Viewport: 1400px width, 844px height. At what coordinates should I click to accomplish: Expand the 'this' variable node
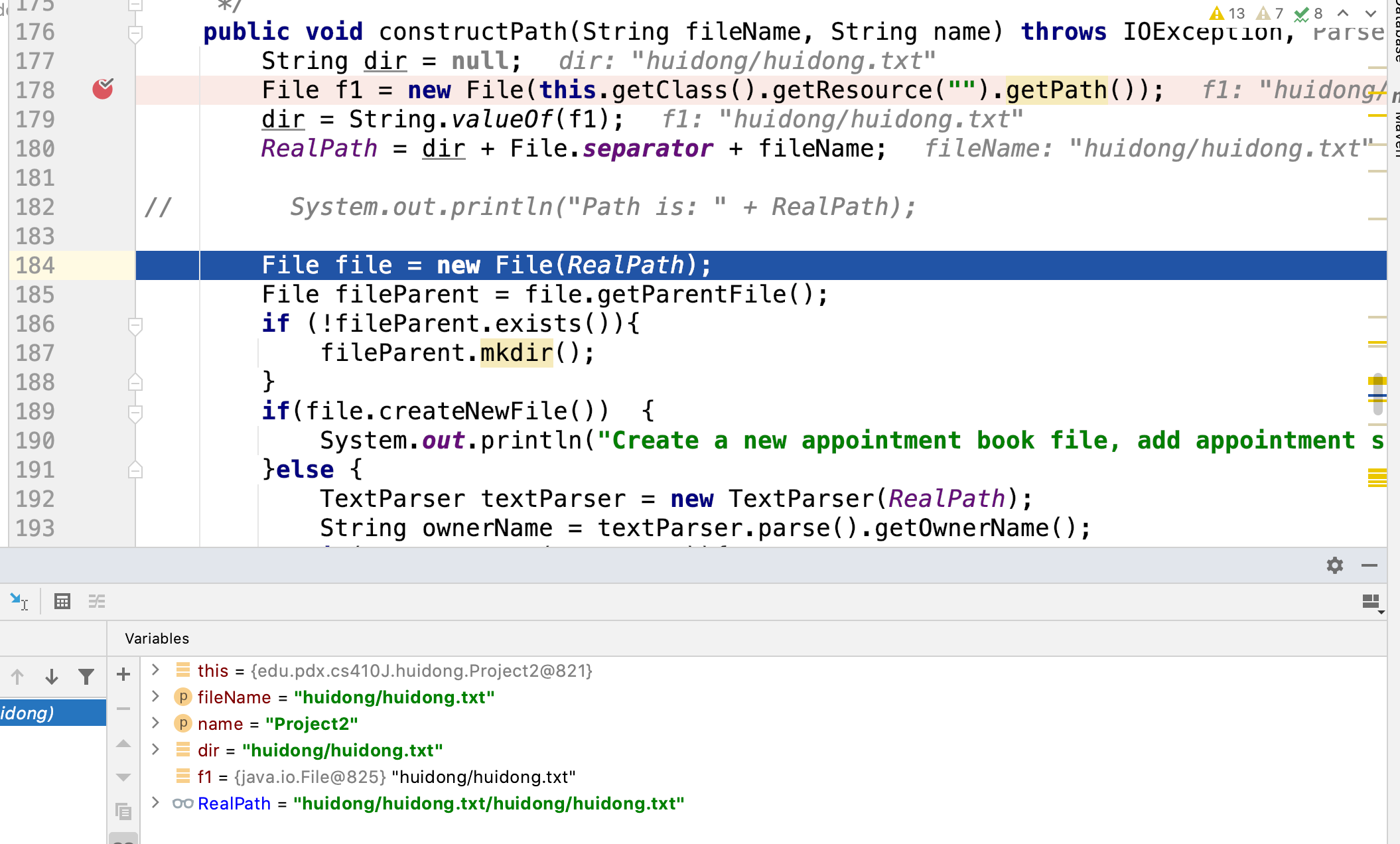pos(155,670)
